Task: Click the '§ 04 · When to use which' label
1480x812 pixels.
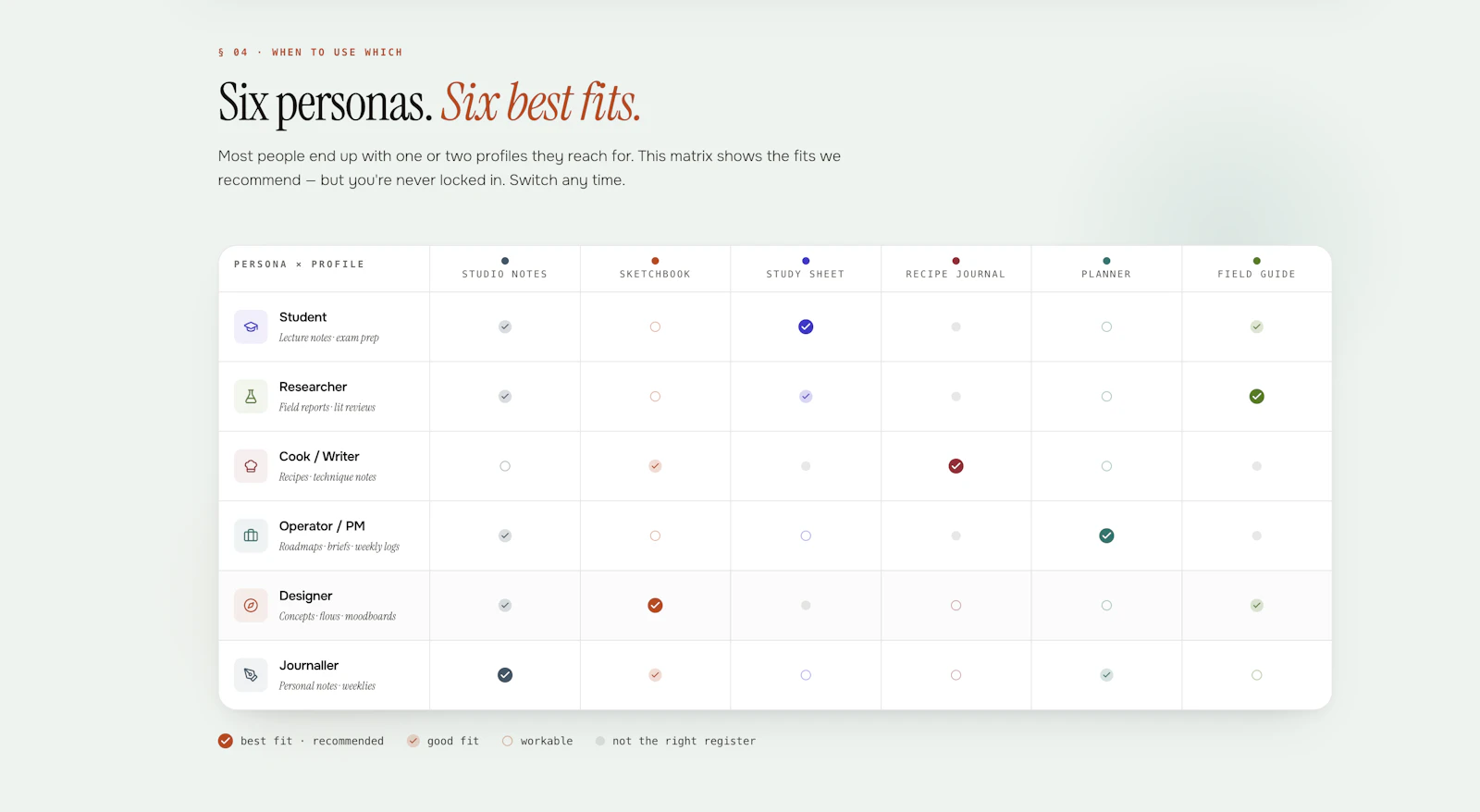Action: tap(311, 53)
